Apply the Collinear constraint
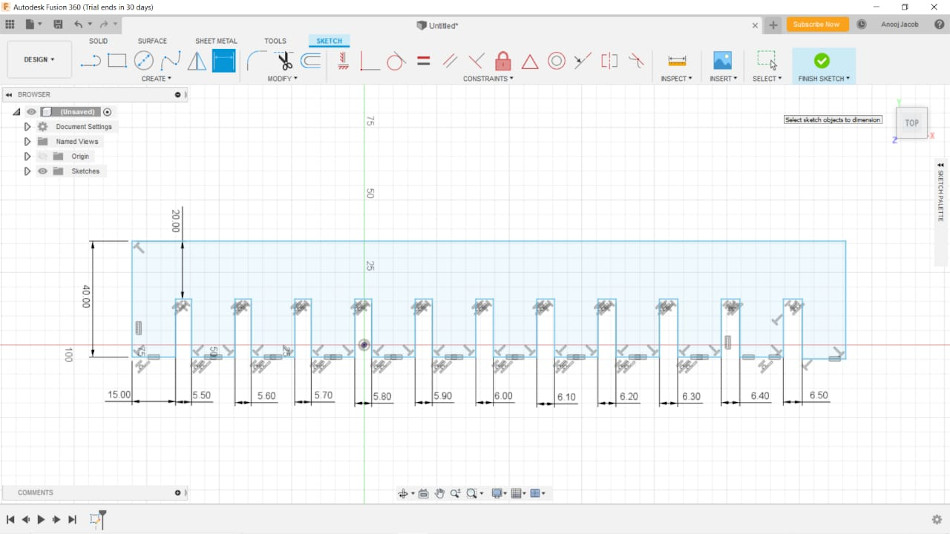Viewport: 950px width, 534px height. coord(583,61)
